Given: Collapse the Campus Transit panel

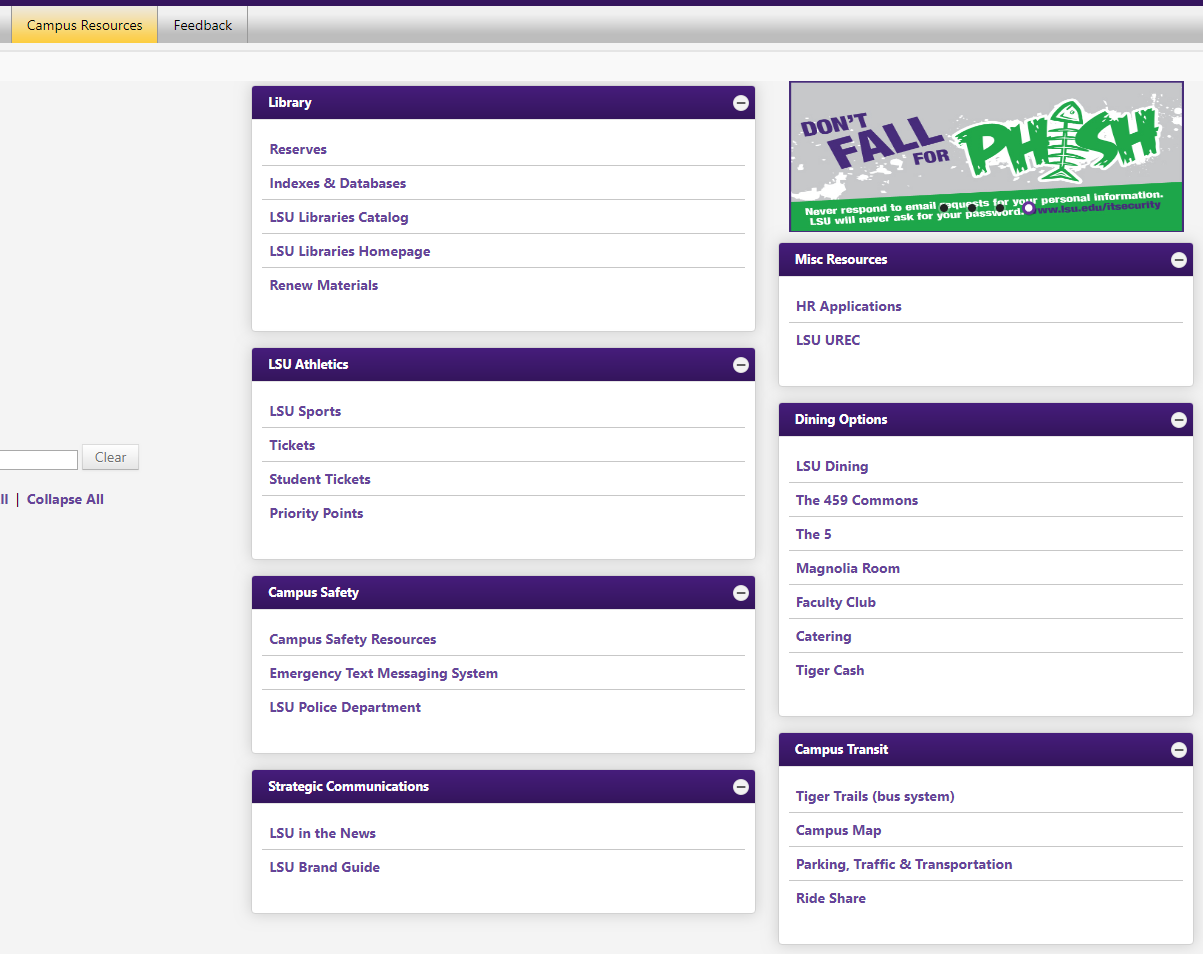Looking at the screenshot, I should tap(1179, 750).
